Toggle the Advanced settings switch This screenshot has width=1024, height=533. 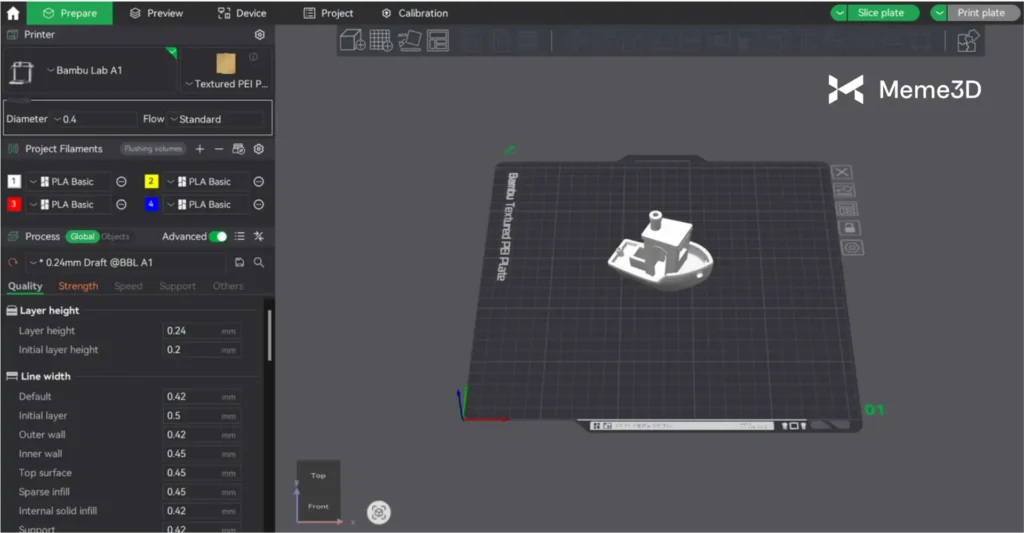point(217,237)
